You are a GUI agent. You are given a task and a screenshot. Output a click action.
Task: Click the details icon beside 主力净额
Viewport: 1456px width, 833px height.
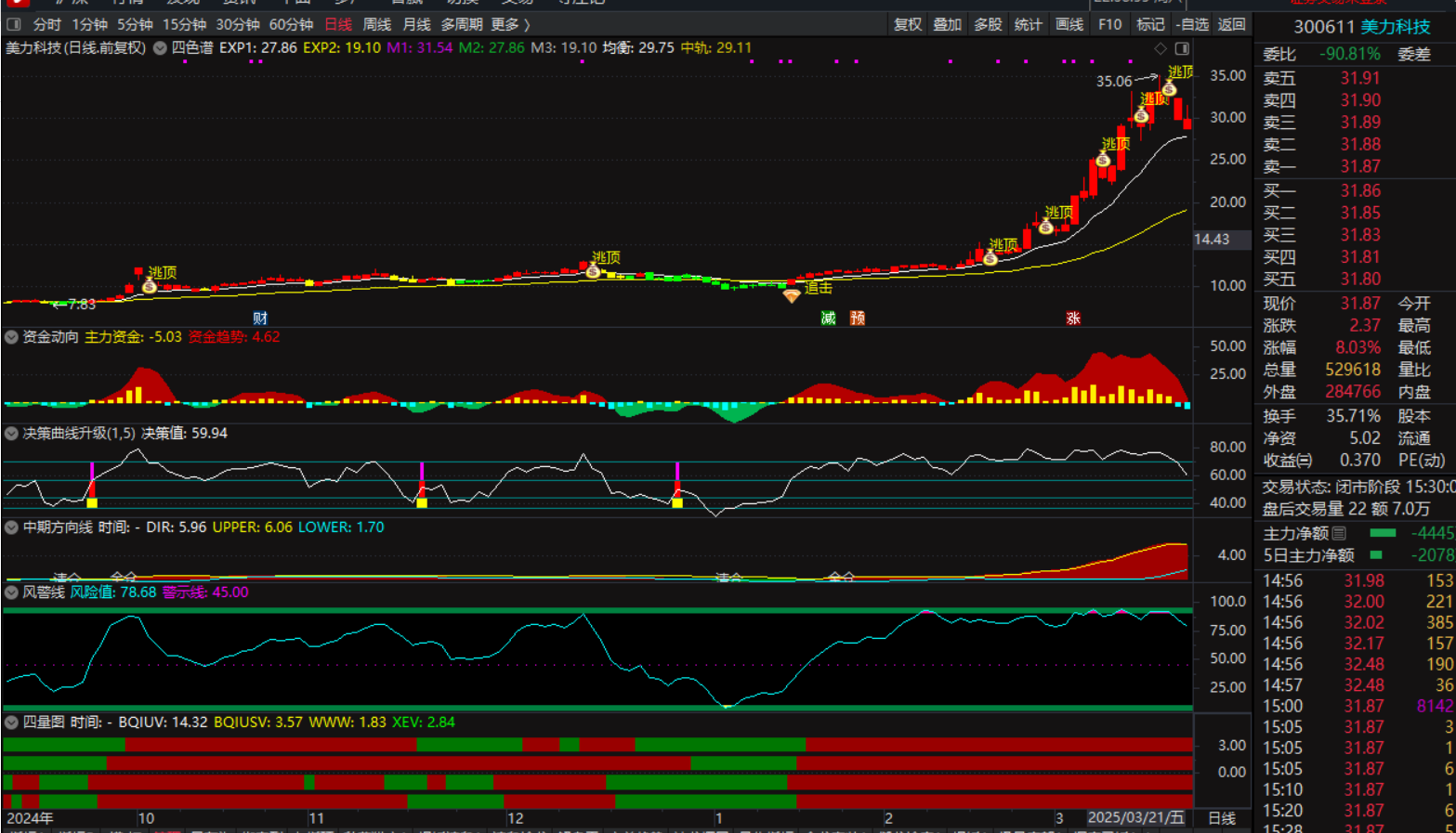(x=1339, y=533)
